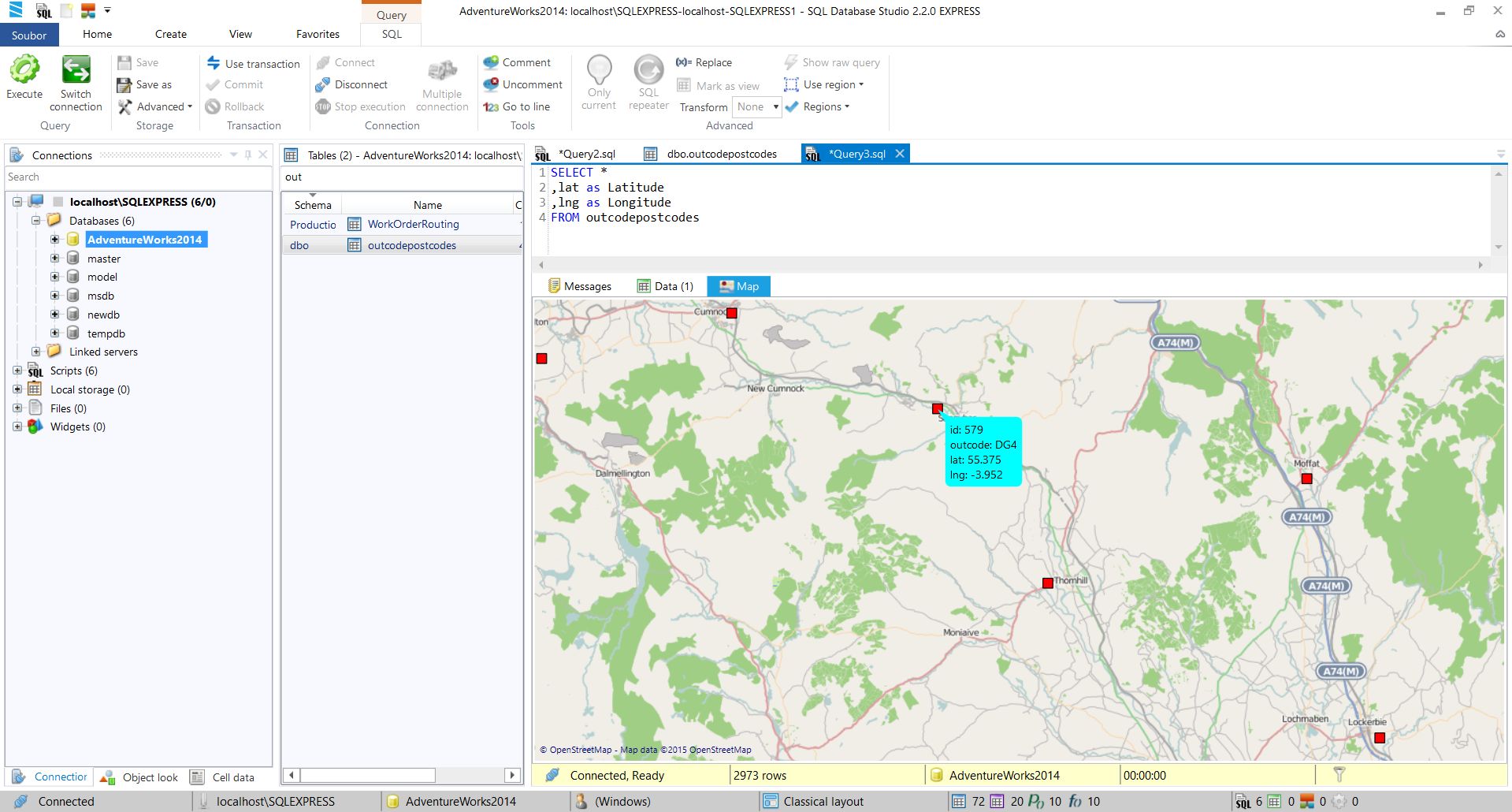The width and height of the screenshot is (1512, 812).
Task: Switch to the Cell data panel tab
Action: 224,777
